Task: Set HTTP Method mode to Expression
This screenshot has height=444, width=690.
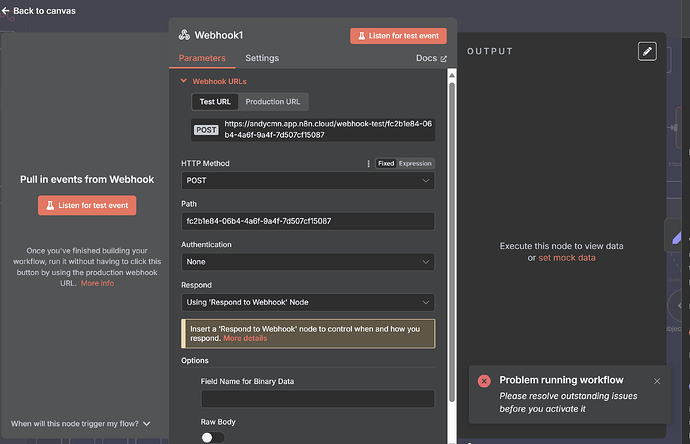Action: point(415,163)
